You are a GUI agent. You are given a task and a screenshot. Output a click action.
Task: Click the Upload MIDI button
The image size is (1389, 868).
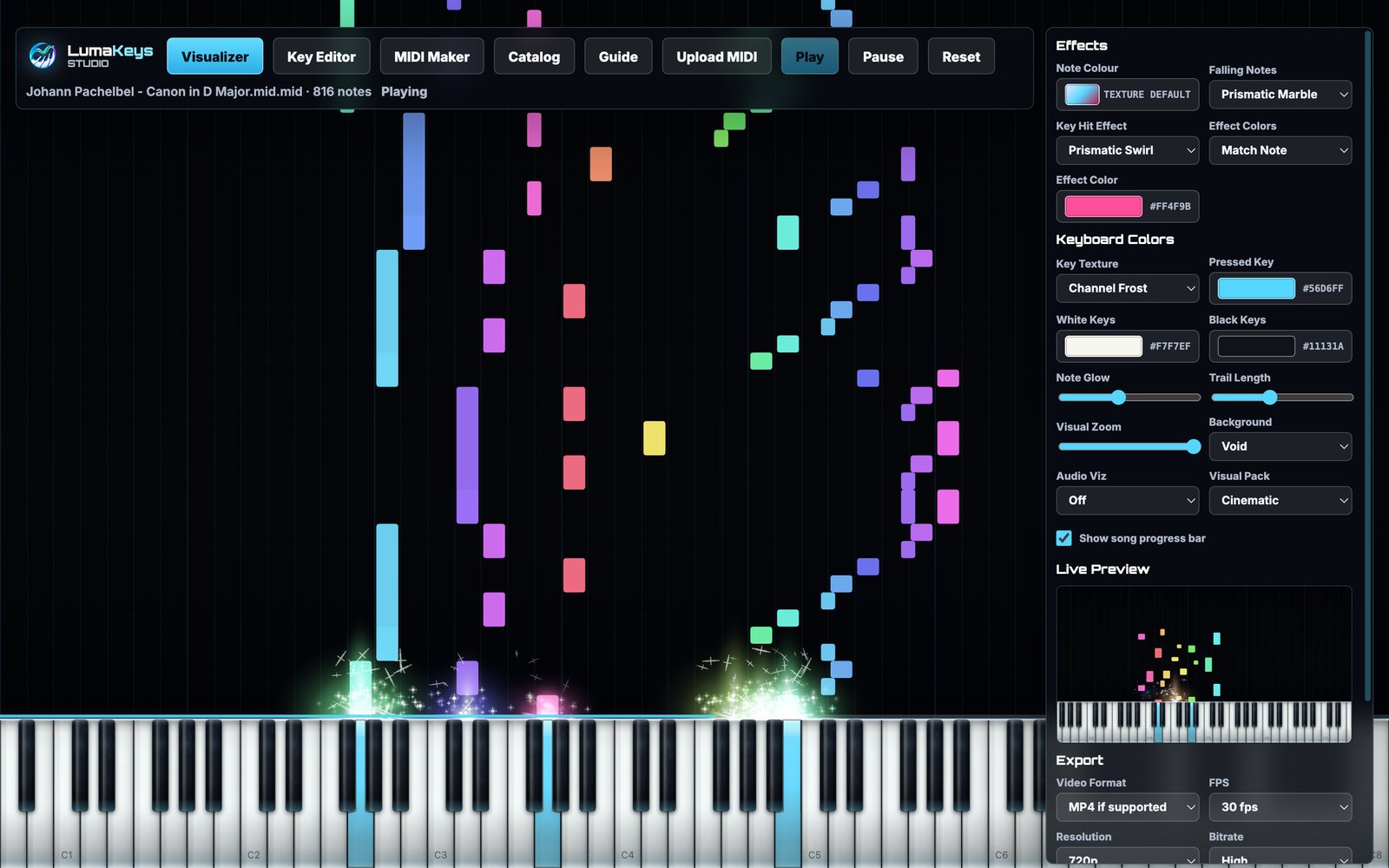(x=716, y=56)
